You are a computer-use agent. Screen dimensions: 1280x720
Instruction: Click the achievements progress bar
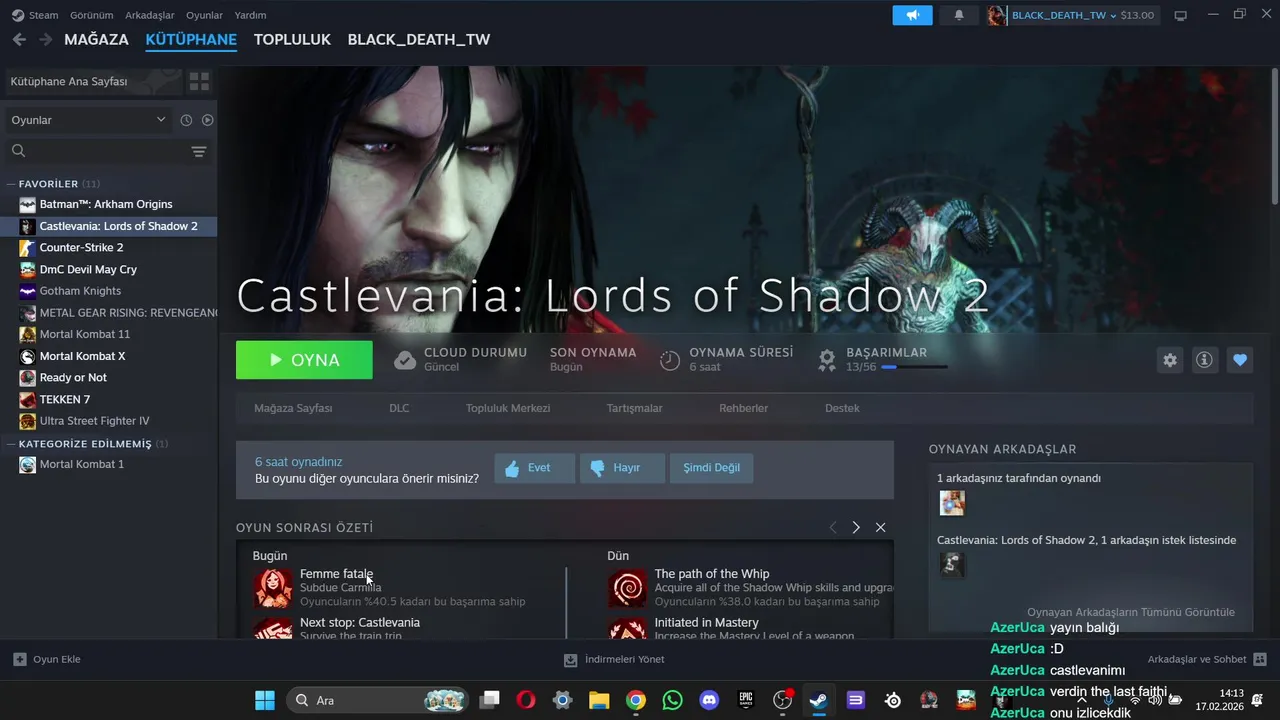[914, 367]
